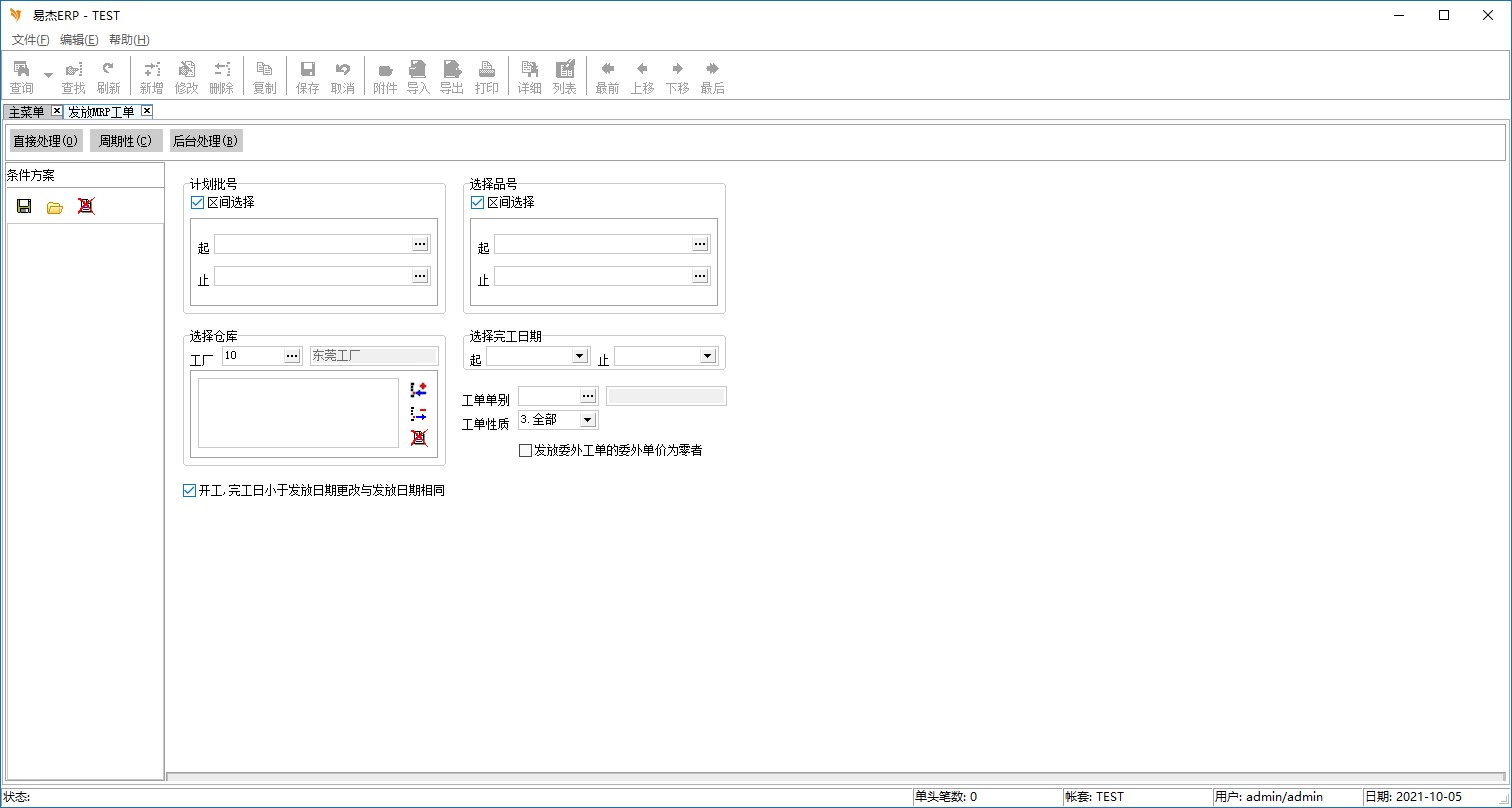Click the 后台处理 button
1512x808 pixels.
pyautogui.click(x=205, y=141)
